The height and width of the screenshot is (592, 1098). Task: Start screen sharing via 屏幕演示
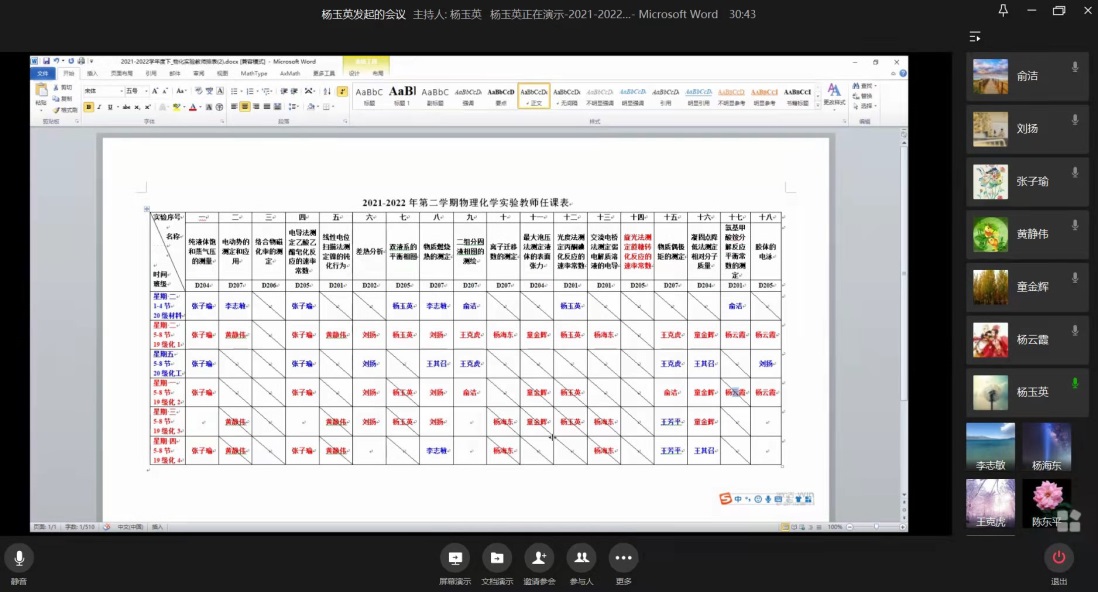click(x=455, y=558)
